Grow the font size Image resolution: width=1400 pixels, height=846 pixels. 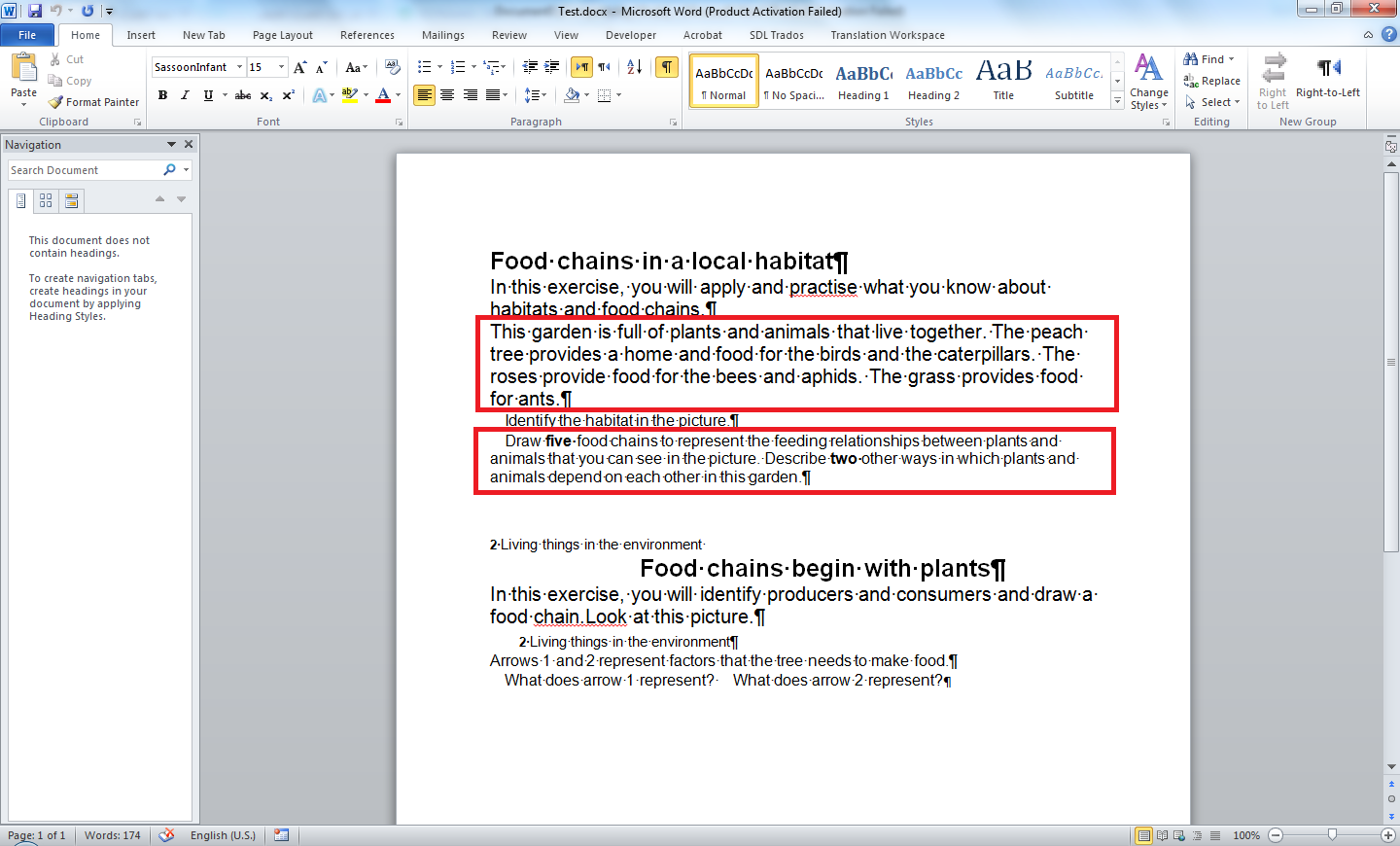[x=300, y=67]
